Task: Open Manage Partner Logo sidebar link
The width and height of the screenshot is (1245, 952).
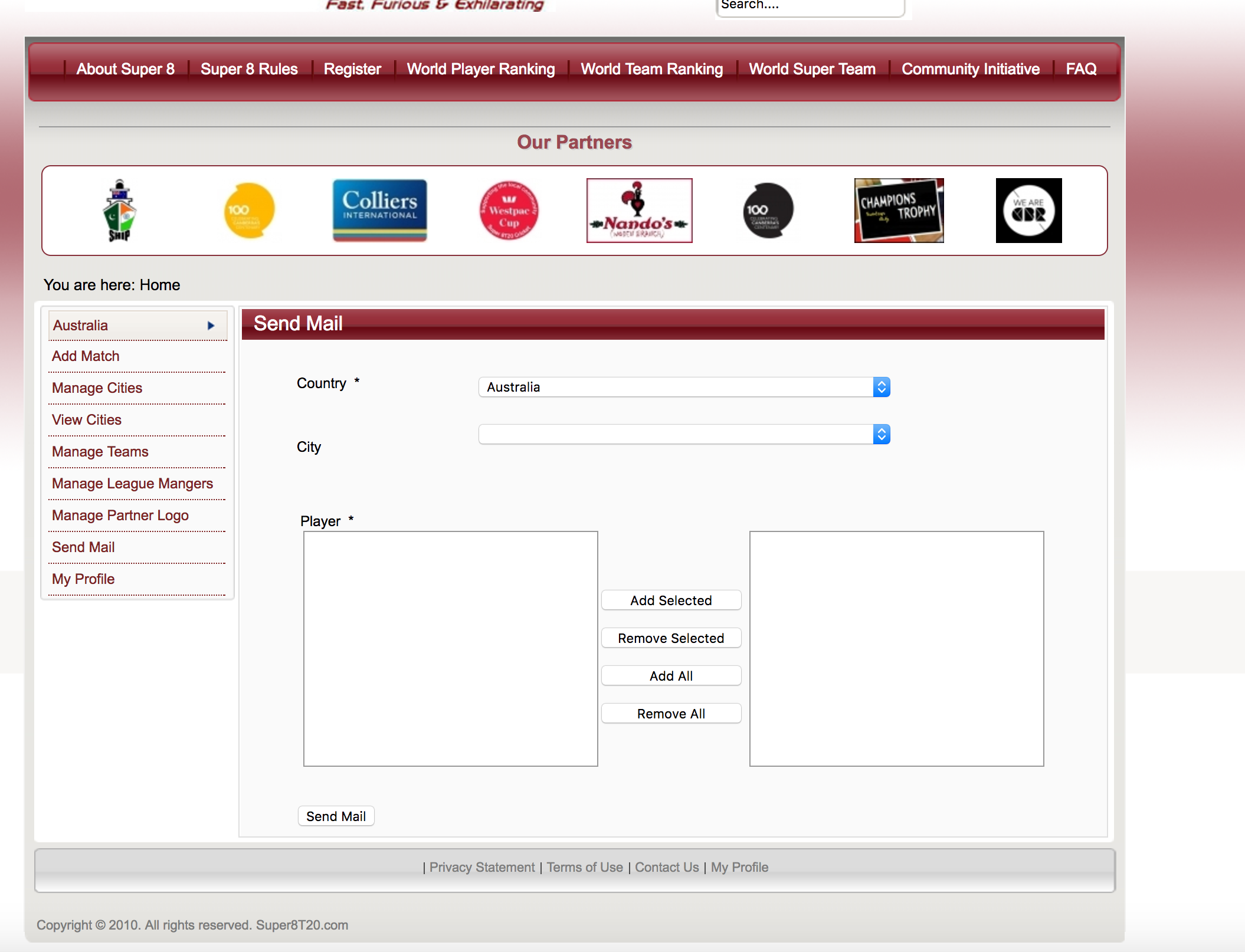Action: pos(120,516)
